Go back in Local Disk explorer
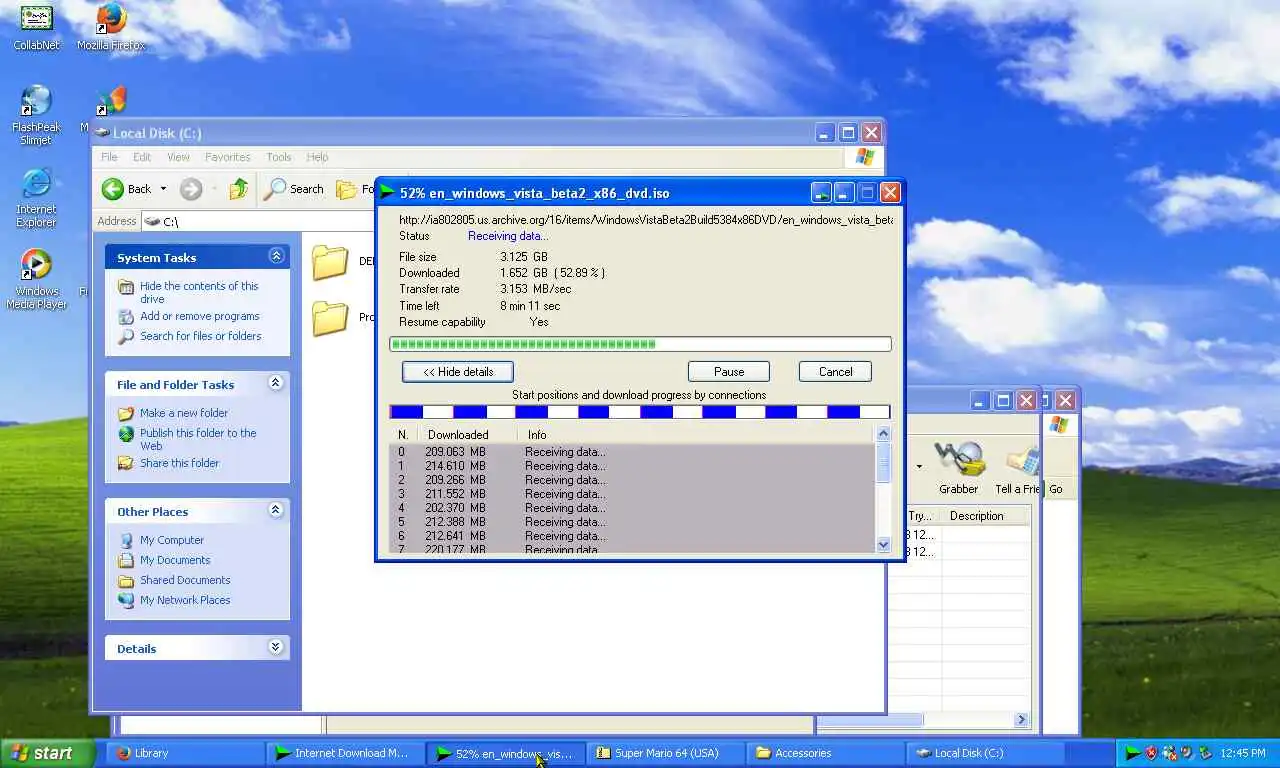The image size is (1280, 768). tap(127, 189)
